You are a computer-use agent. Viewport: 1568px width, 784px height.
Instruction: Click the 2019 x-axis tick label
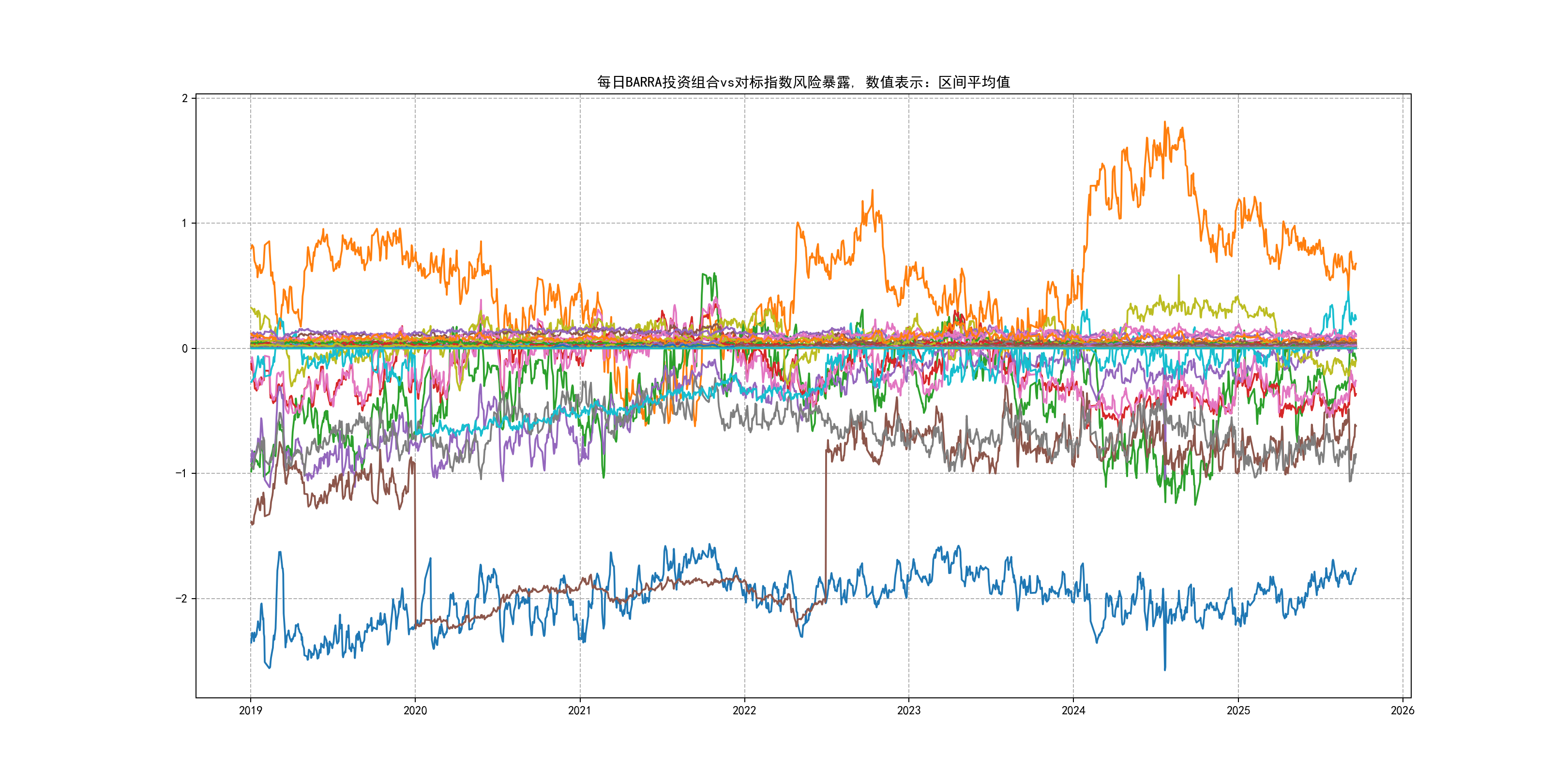(x=250, y=710)
